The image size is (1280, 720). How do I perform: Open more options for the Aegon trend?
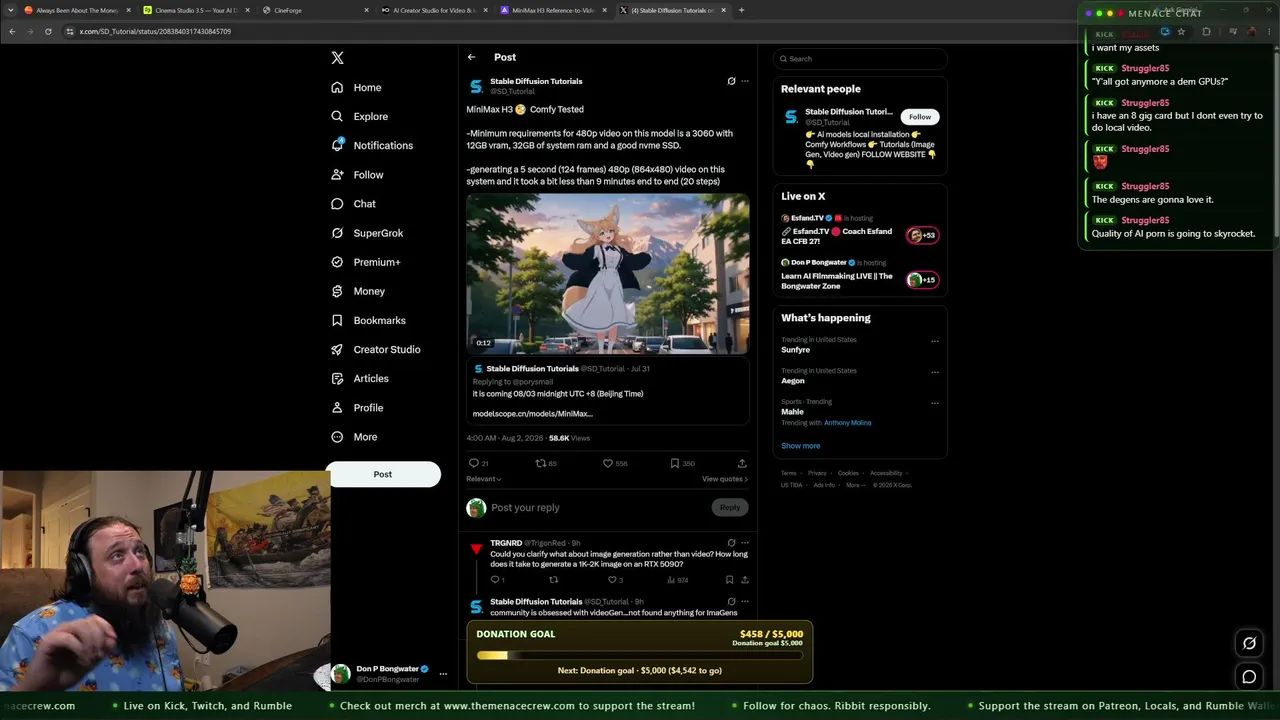(935, 372)
